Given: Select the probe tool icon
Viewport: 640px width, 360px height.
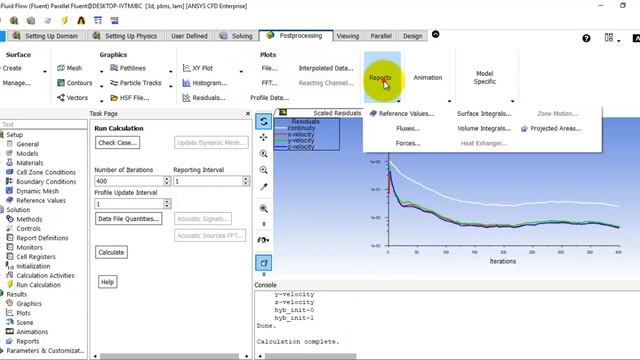Looking at the screenshot, I should [264, 187].
